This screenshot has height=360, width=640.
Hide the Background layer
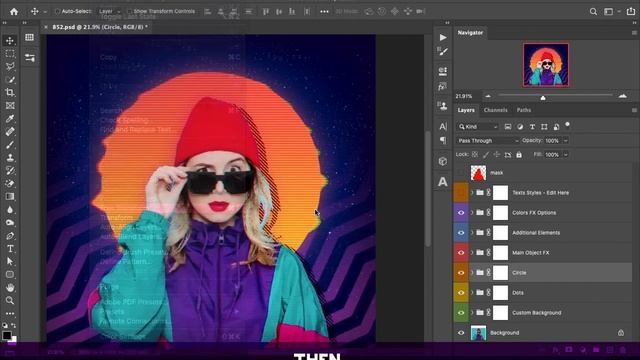tap(461, 333)
